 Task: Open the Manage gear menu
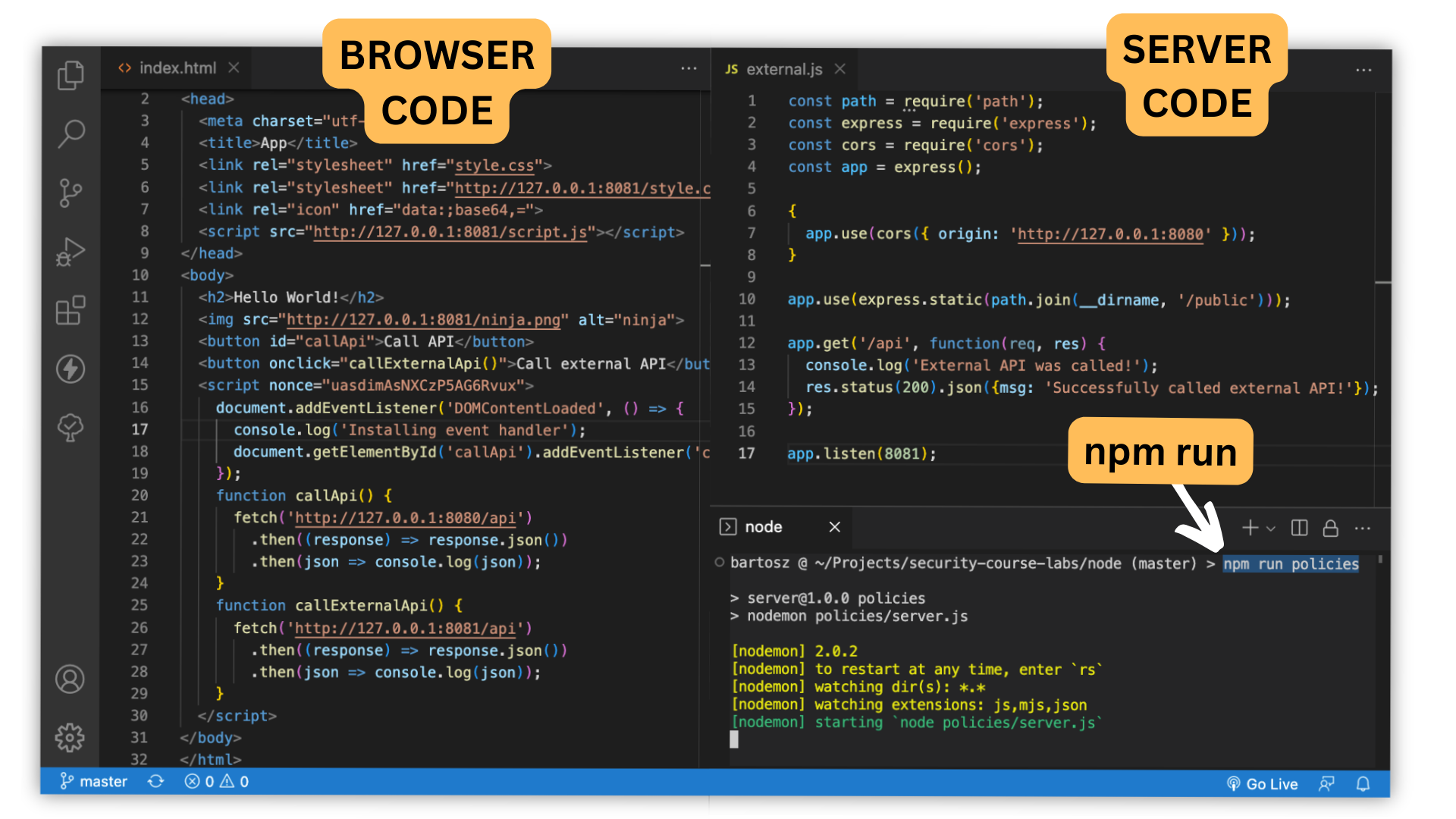click(70, 737)
